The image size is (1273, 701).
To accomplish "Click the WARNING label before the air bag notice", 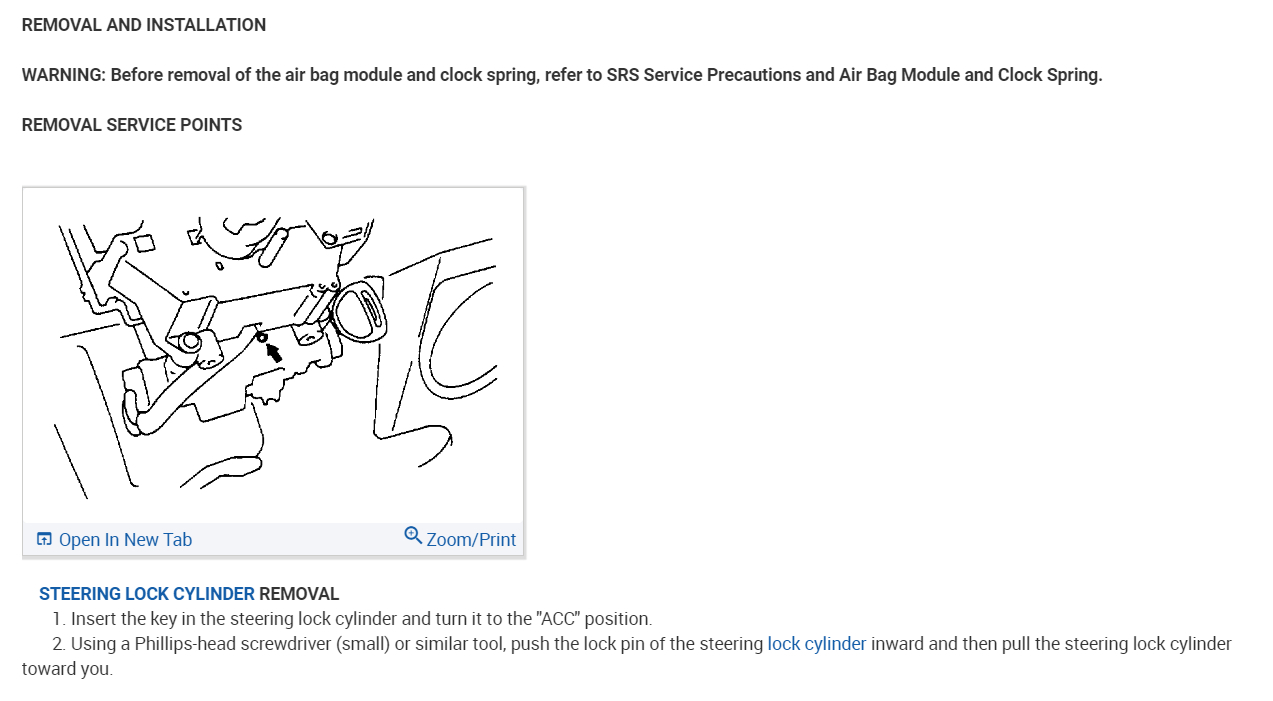I will coord(64,75).
